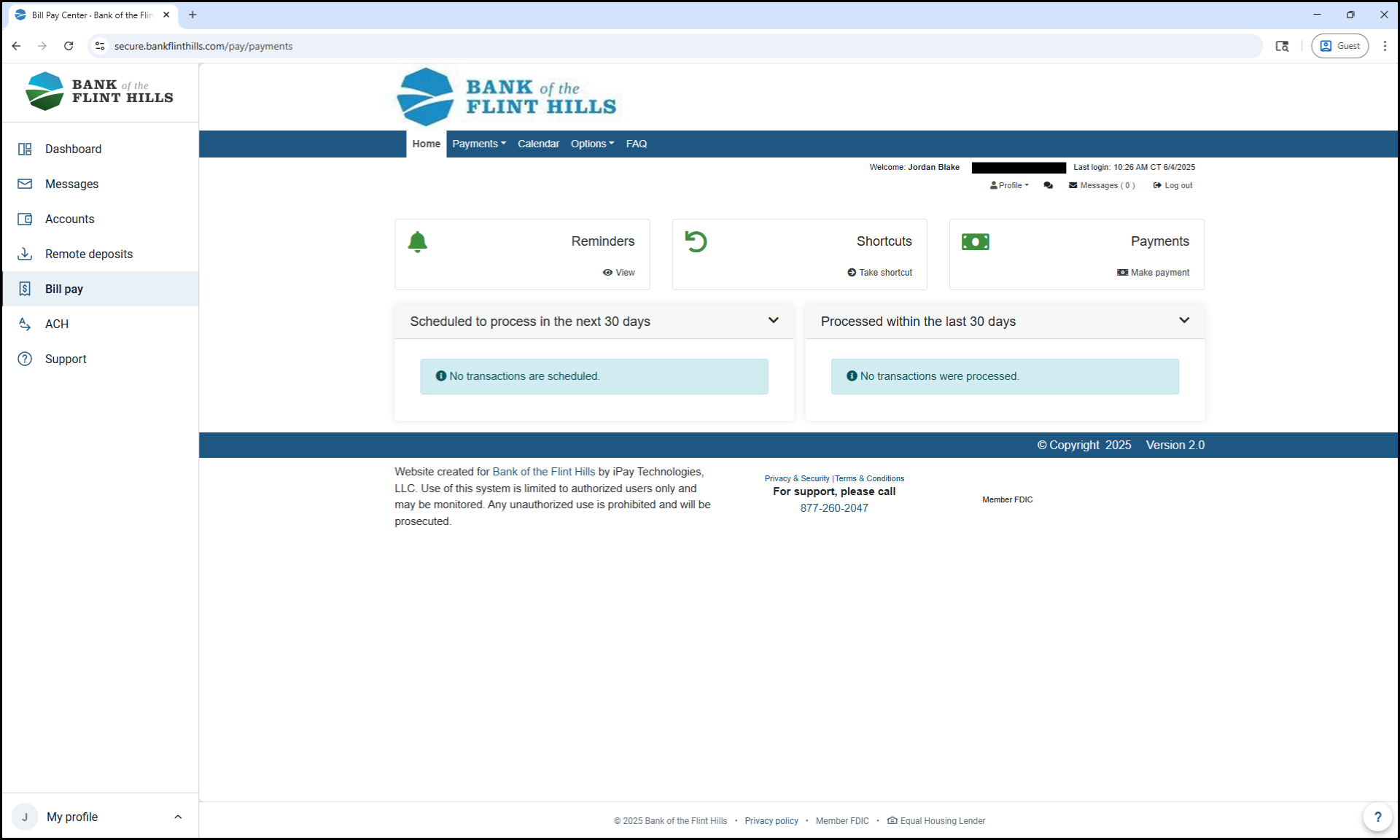Expand the Profile dropdown
Screen dimensions: 1400x840
tap(1010, 185)
